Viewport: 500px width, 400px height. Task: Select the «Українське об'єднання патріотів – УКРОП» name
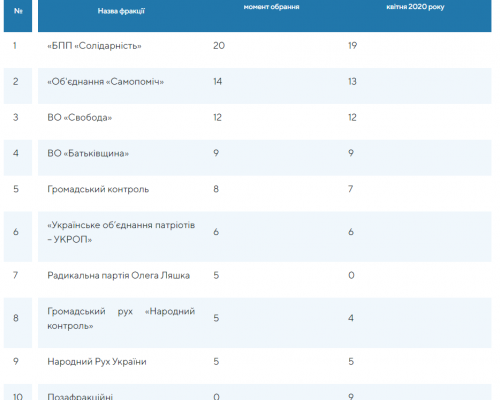click(x=121, y=232)
